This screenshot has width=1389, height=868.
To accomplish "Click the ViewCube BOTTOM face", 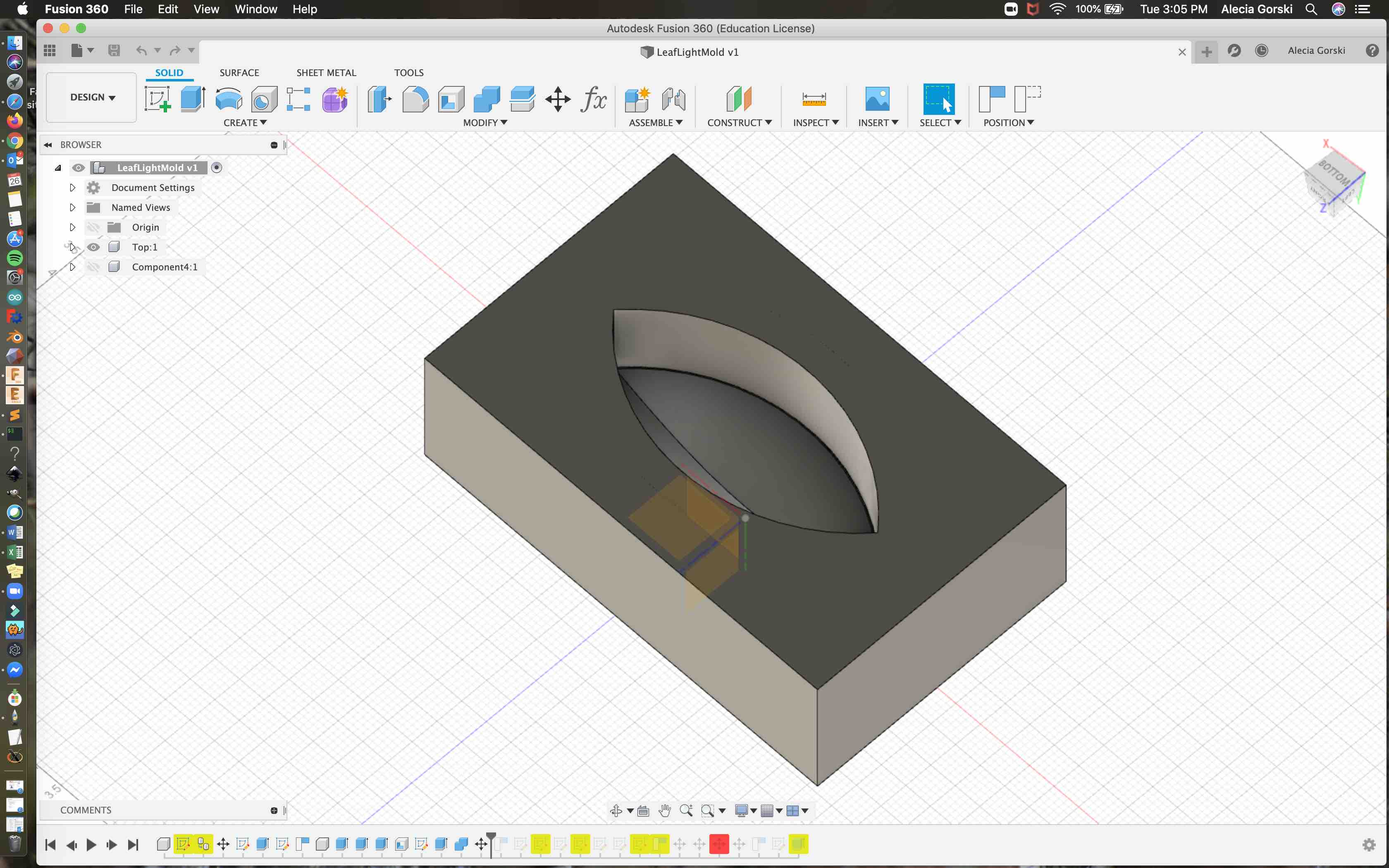I will point(1334,173).
